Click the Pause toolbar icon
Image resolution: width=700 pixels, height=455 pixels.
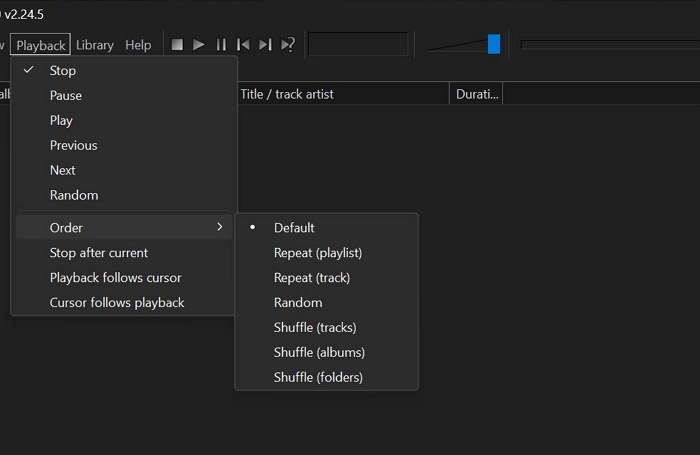click(221, 45)
